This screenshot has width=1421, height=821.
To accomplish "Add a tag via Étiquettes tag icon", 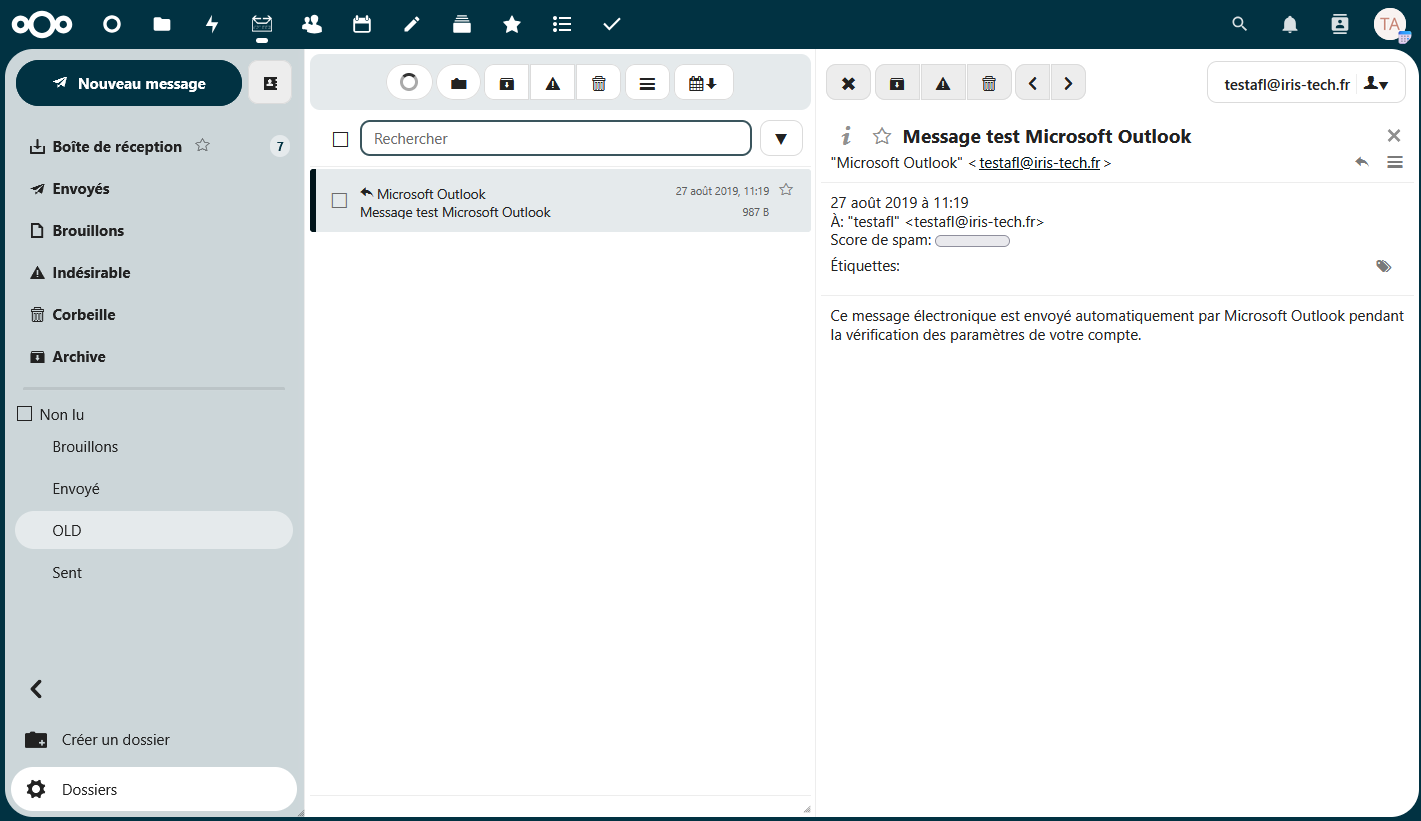I will [x=1383, y=266].
